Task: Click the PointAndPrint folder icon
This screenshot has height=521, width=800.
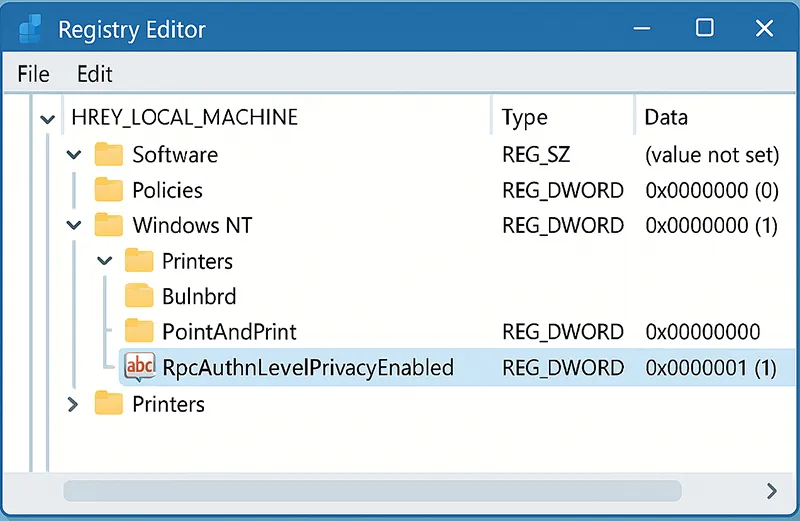Action: (139, 331)
